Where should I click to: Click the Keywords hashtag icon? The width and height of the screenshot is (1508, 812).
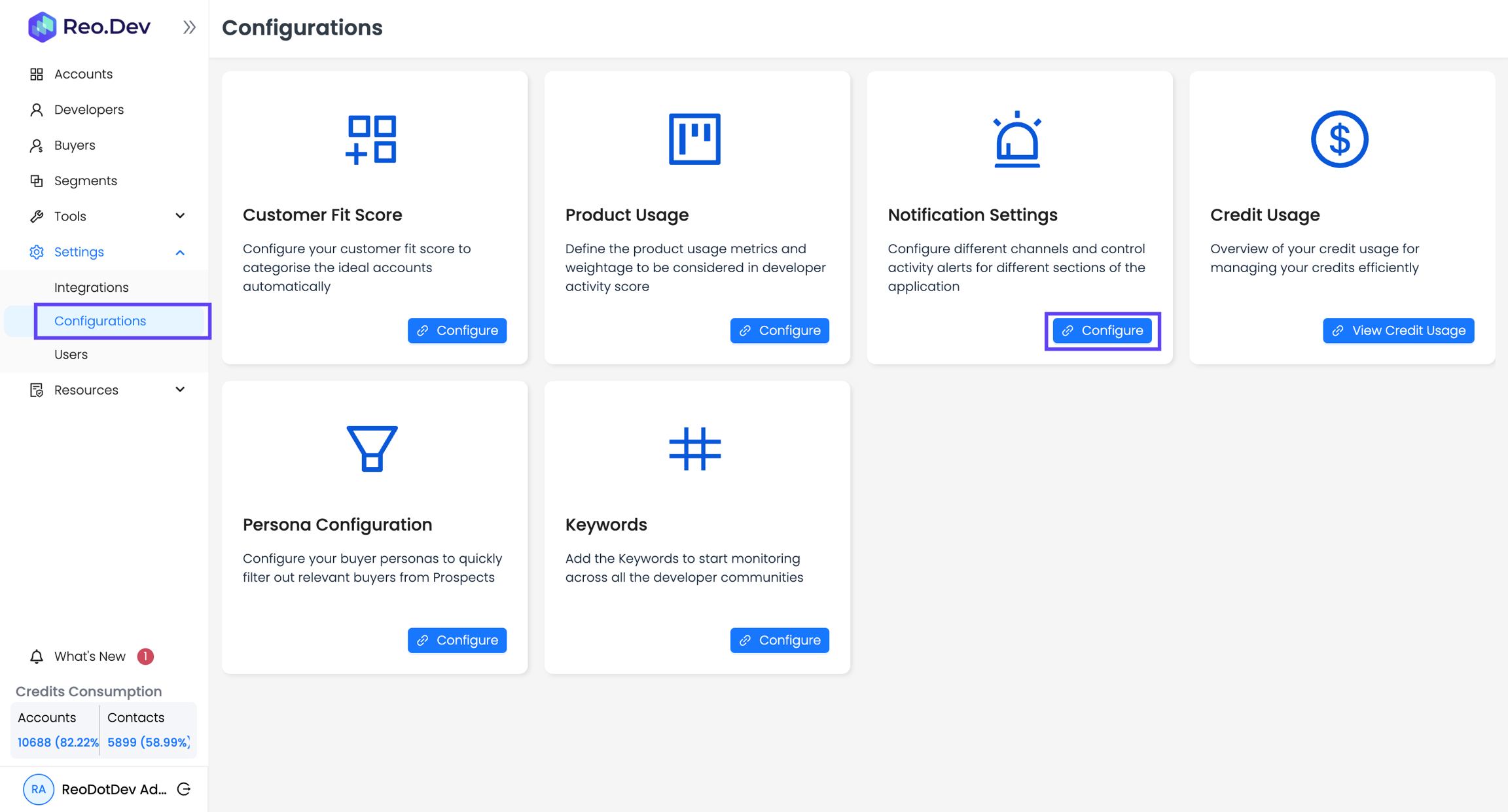[x=694, y=449]
